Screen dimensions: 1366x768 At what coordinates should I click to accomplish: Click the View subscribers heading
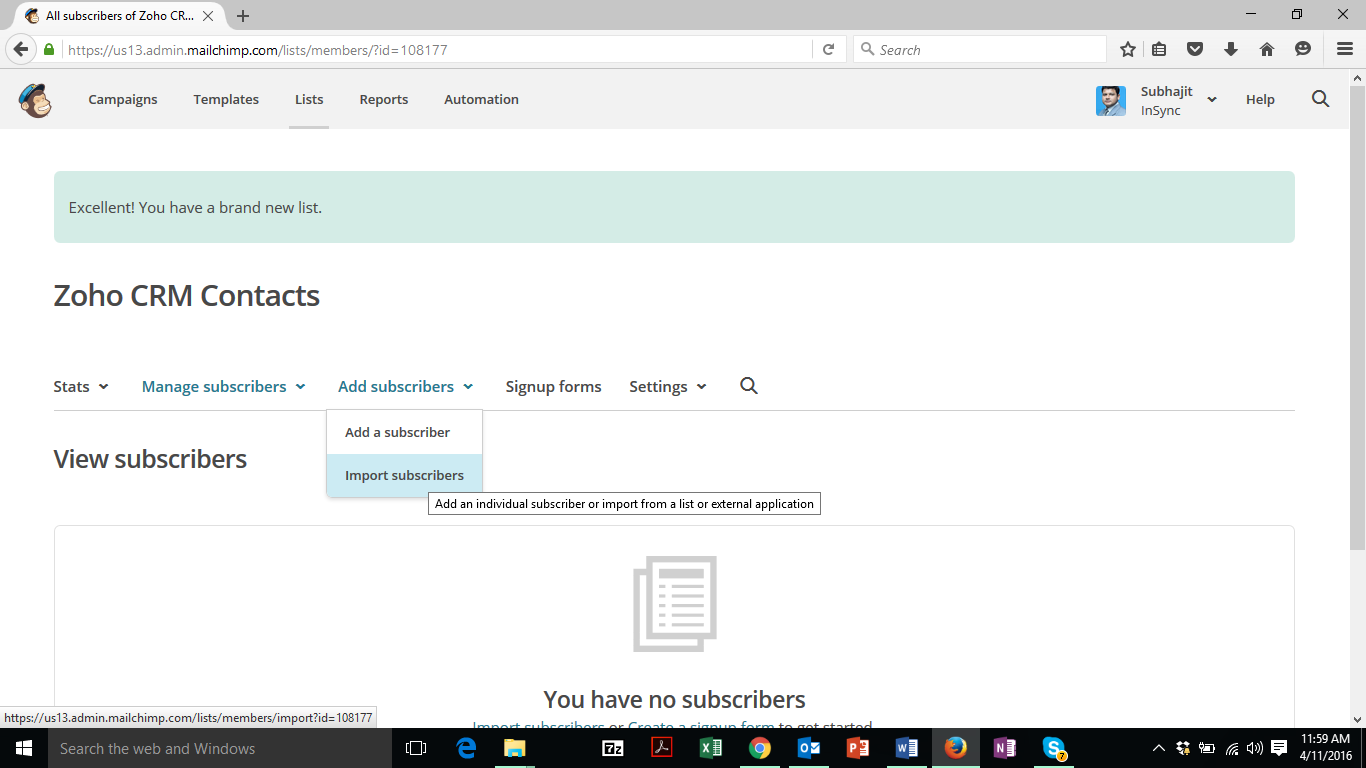(150, 459)
